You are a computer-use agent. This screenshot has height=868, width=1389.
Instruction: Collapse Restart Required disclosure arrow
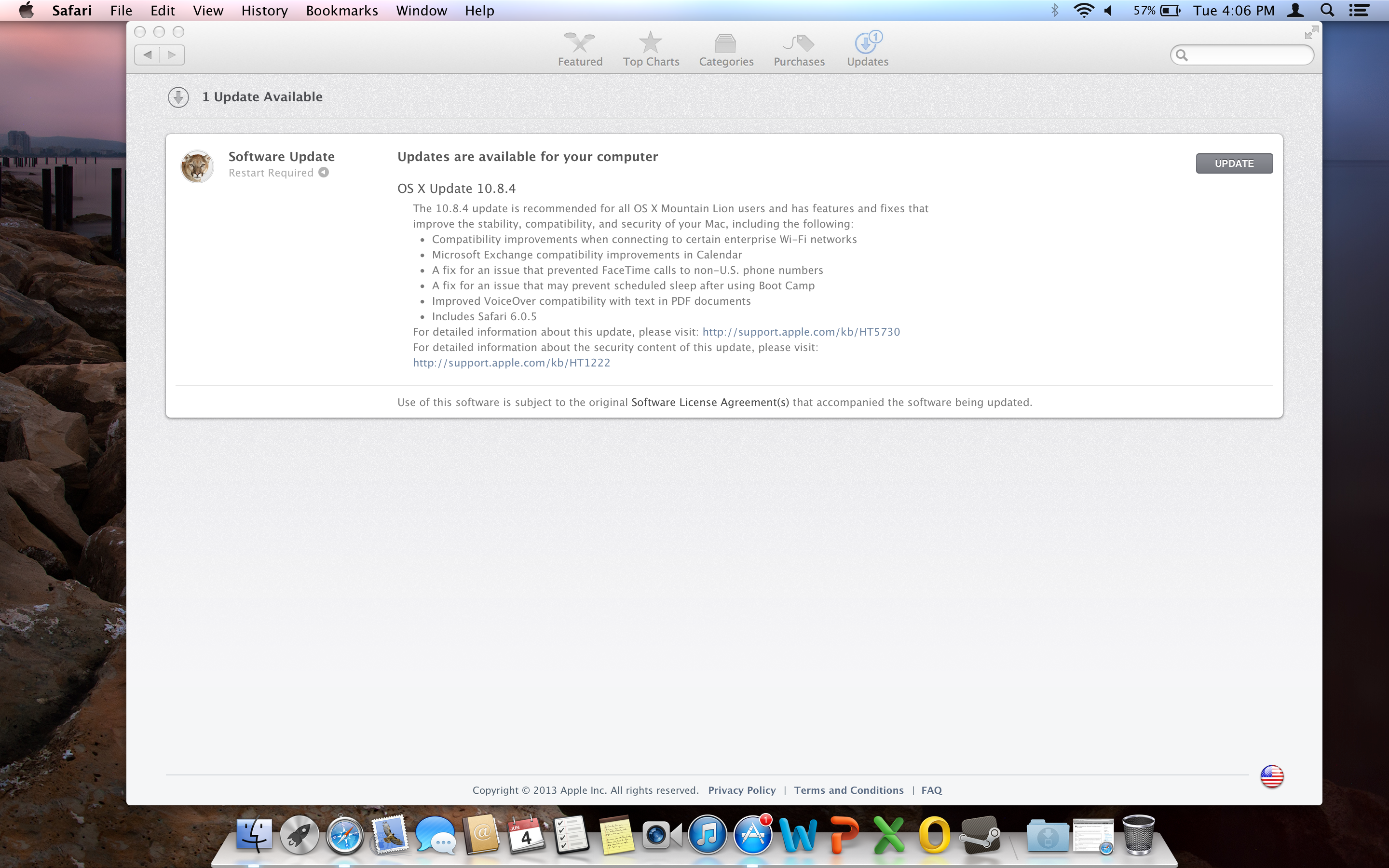point(324,173)
